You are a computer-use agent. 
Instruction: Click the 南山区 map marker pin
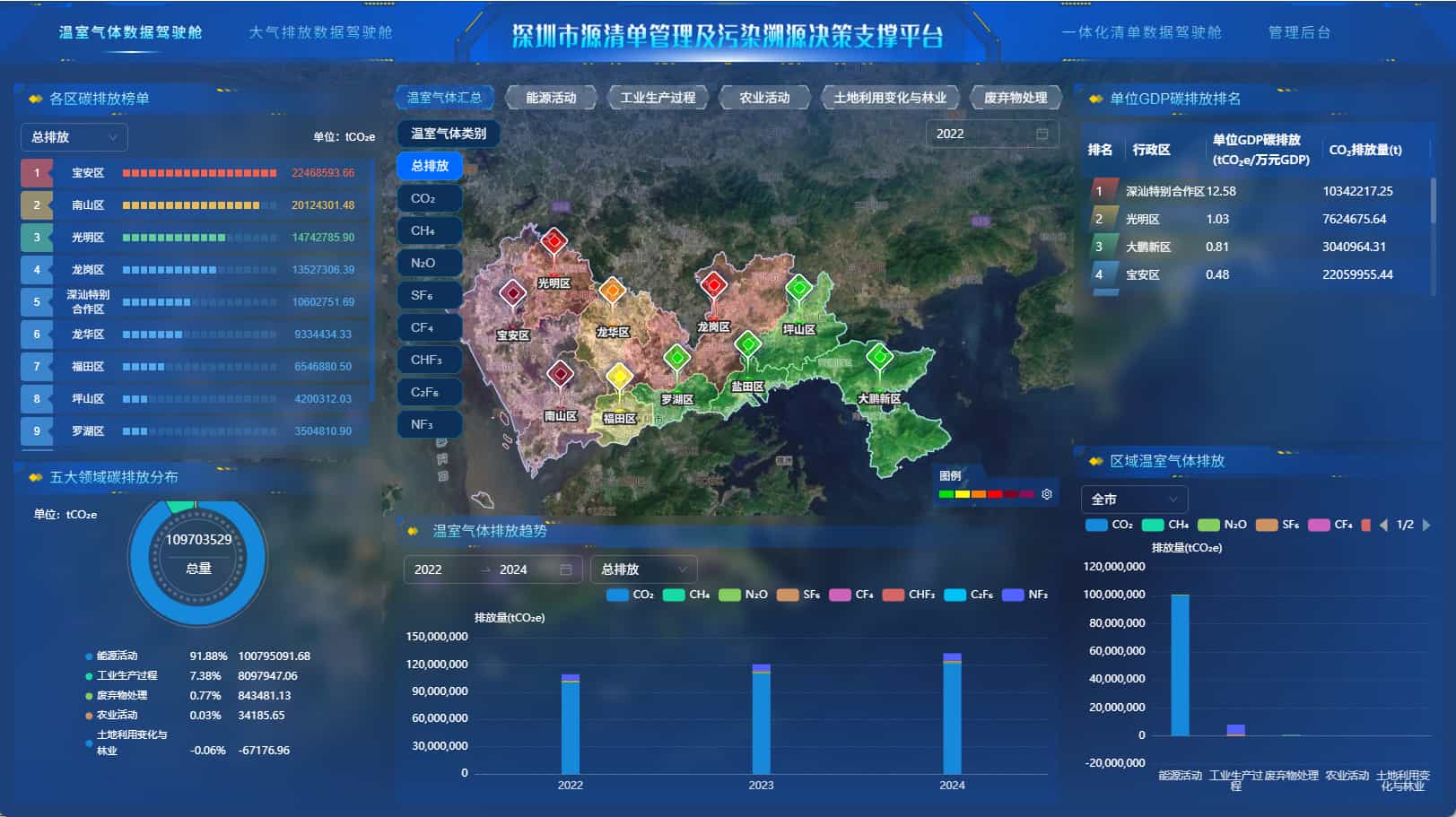pyautogui.click(x=561, y=375)
